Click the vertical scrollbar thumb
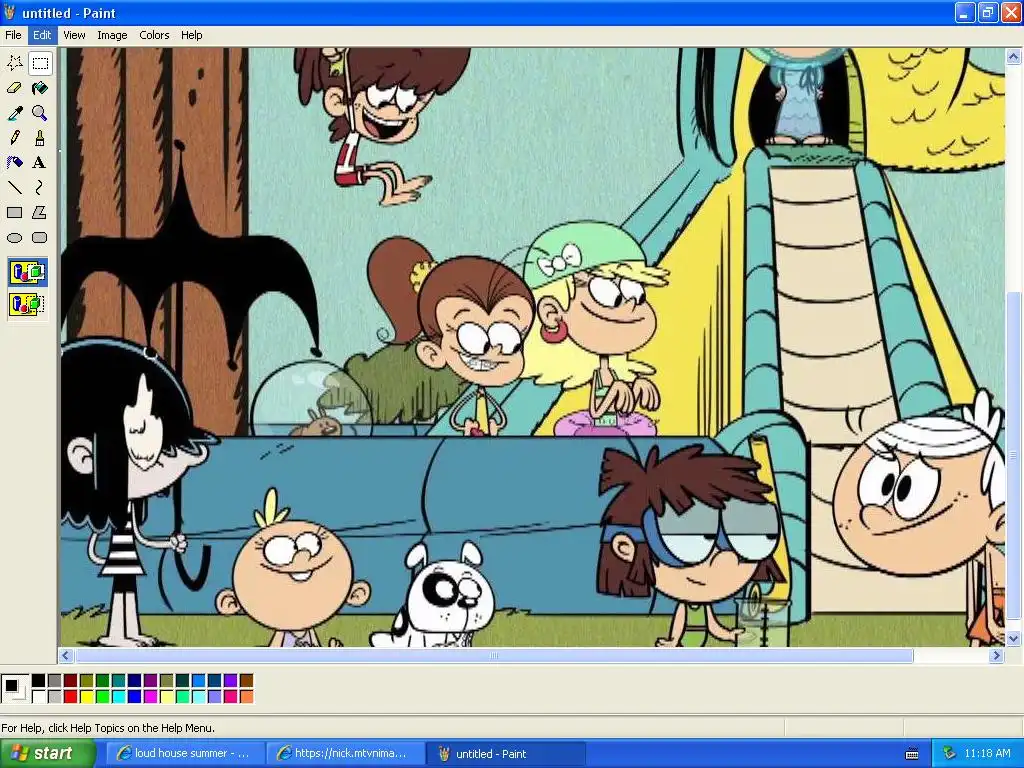 click(x=1013, y=455)
